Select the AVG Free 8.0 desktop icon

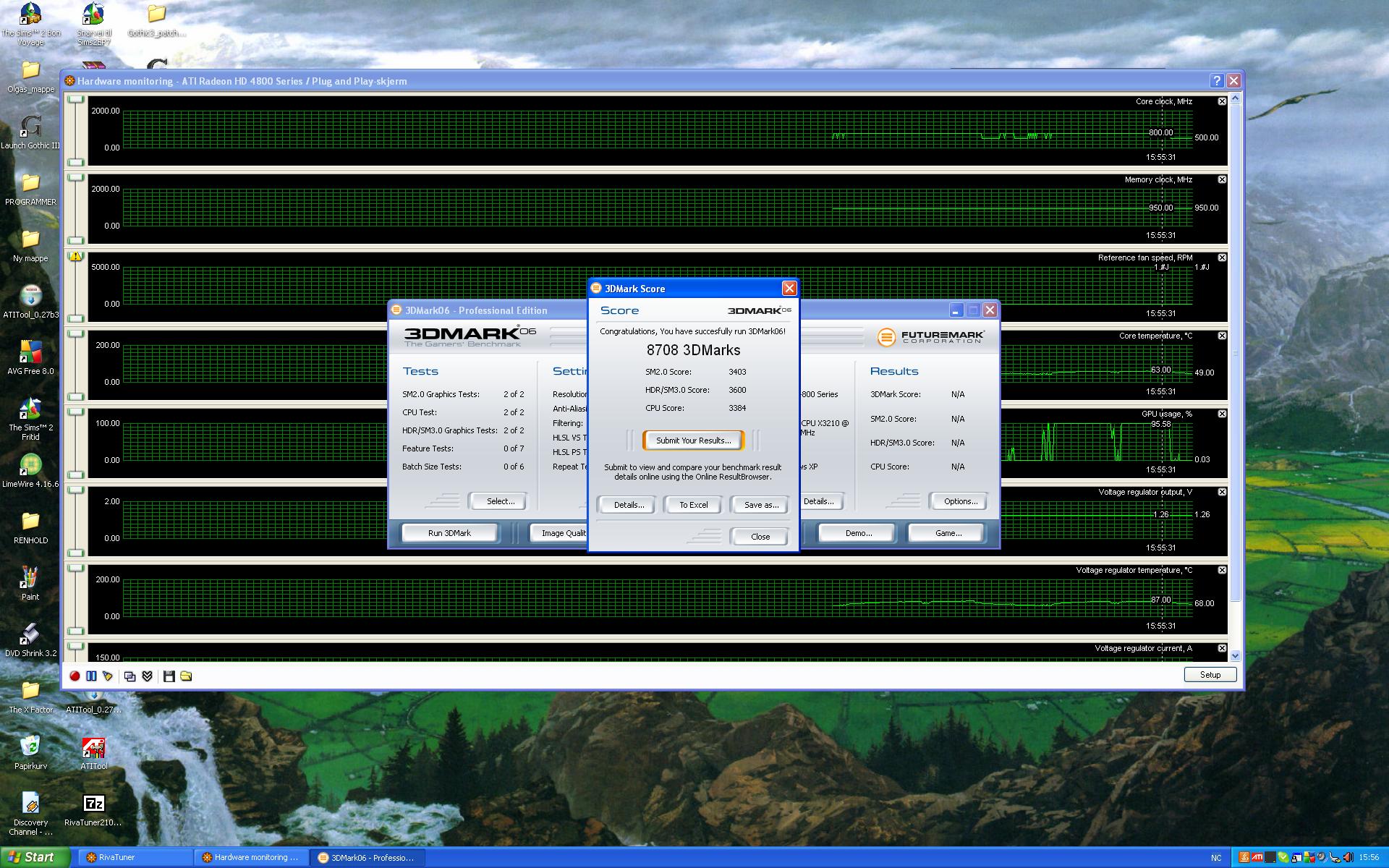coord(30,357)
